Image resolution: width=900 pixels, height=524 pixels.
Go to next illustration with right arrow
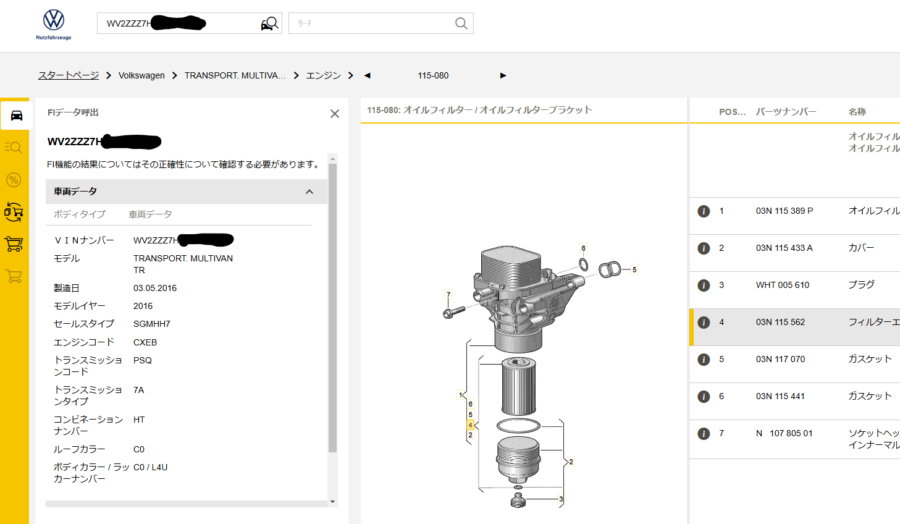tap(503, 75)
